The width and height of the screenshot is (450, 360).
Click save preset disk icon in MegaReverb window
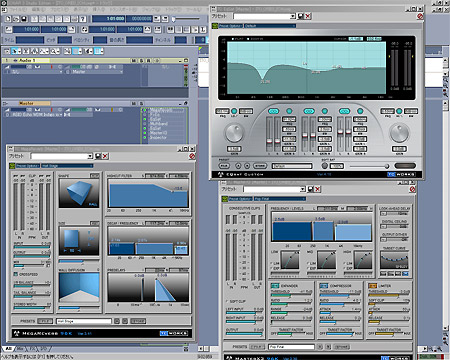(98, 156)
